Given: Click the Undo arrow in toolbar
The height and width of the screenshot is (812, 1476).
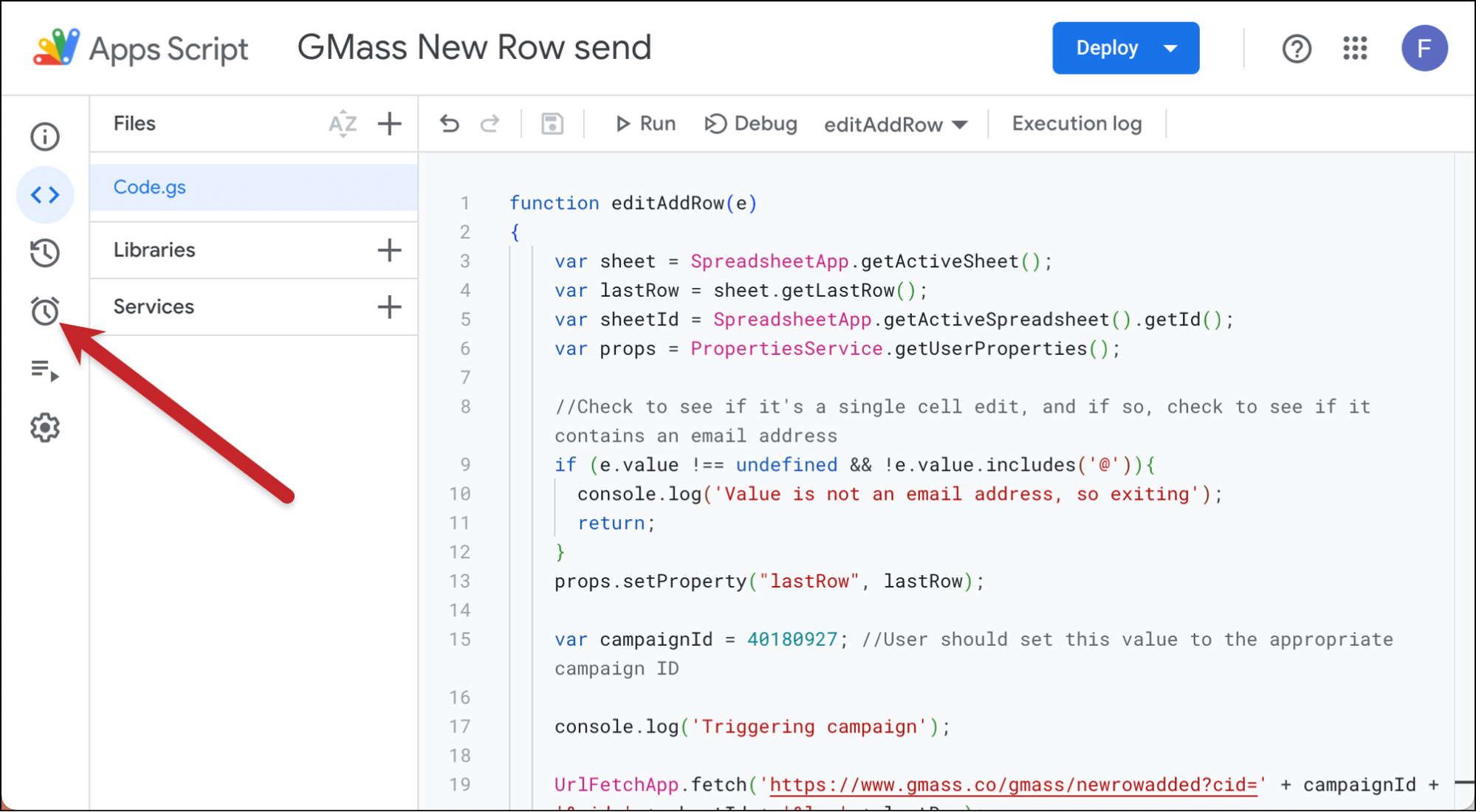Looking at the screenshot, I should (450, 124).
